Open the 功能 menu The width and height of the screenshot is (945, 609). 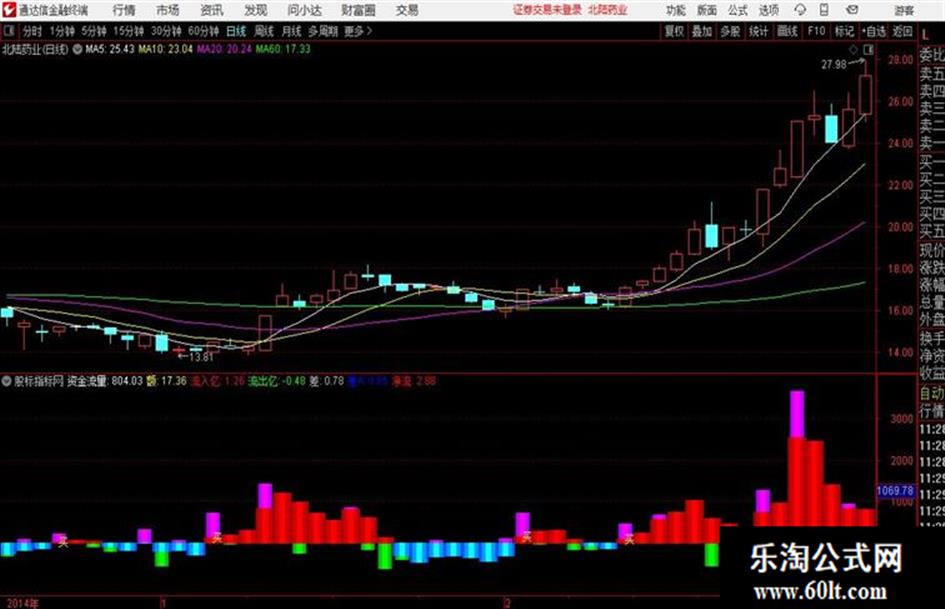(x=675, y=10)
